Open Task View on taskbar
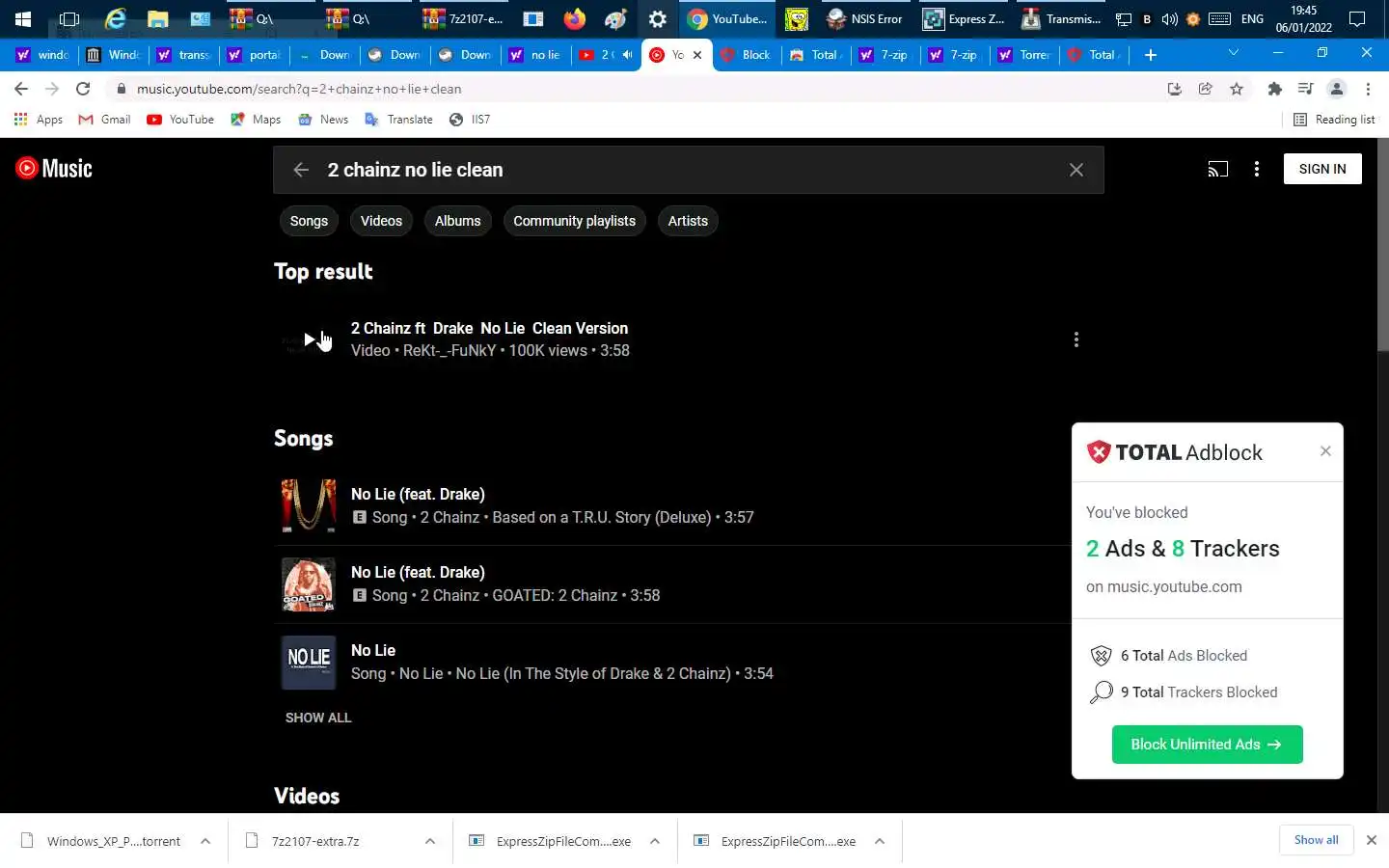This screenshot has height=868, width=1389. pyautogui.click(x=69, y=18)
